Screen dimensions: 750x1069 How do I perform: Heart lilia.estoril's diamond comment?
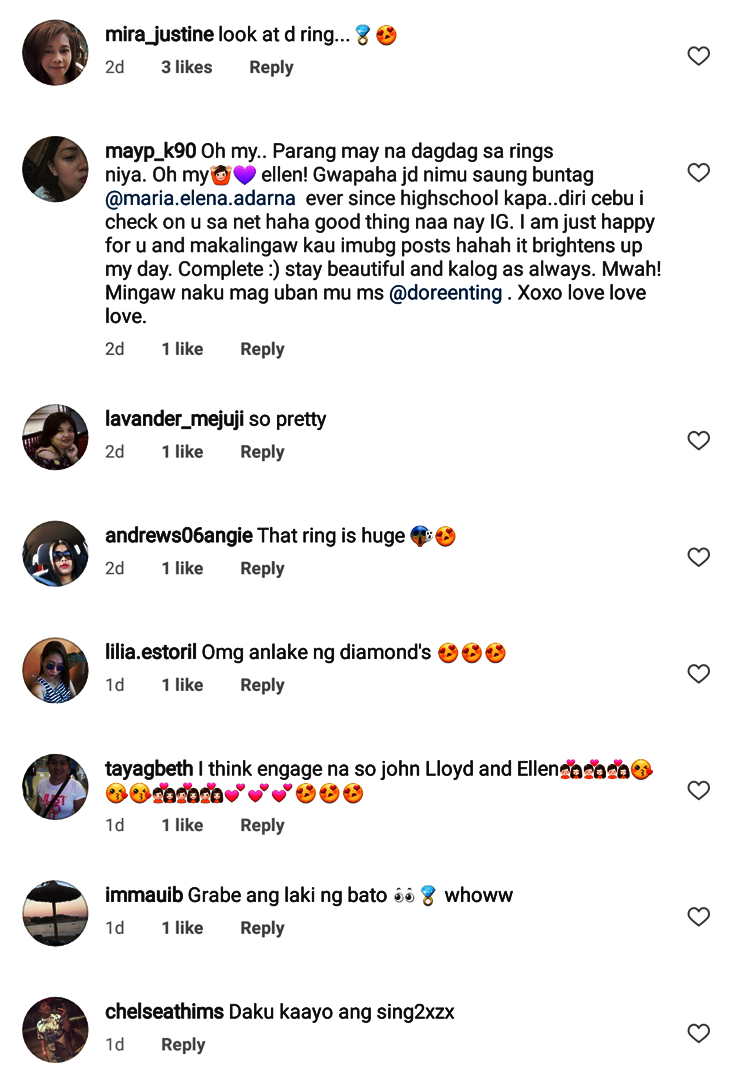tap(699, 674)
